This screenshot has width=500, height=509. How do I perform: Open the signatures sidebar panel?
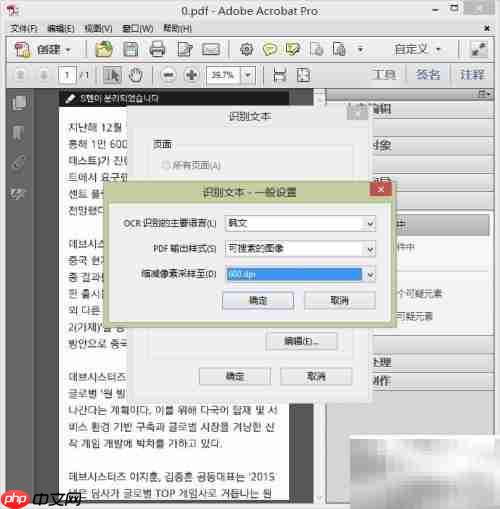(x=18, y=193)
